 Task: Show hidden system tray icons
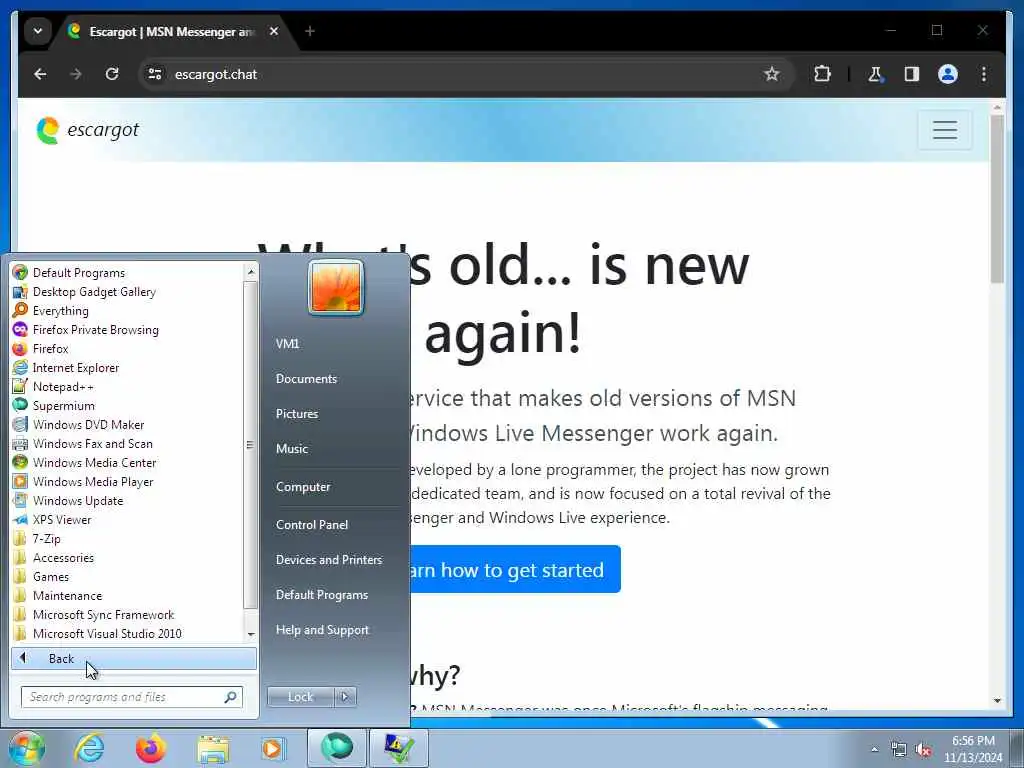(x=874, y=750)
